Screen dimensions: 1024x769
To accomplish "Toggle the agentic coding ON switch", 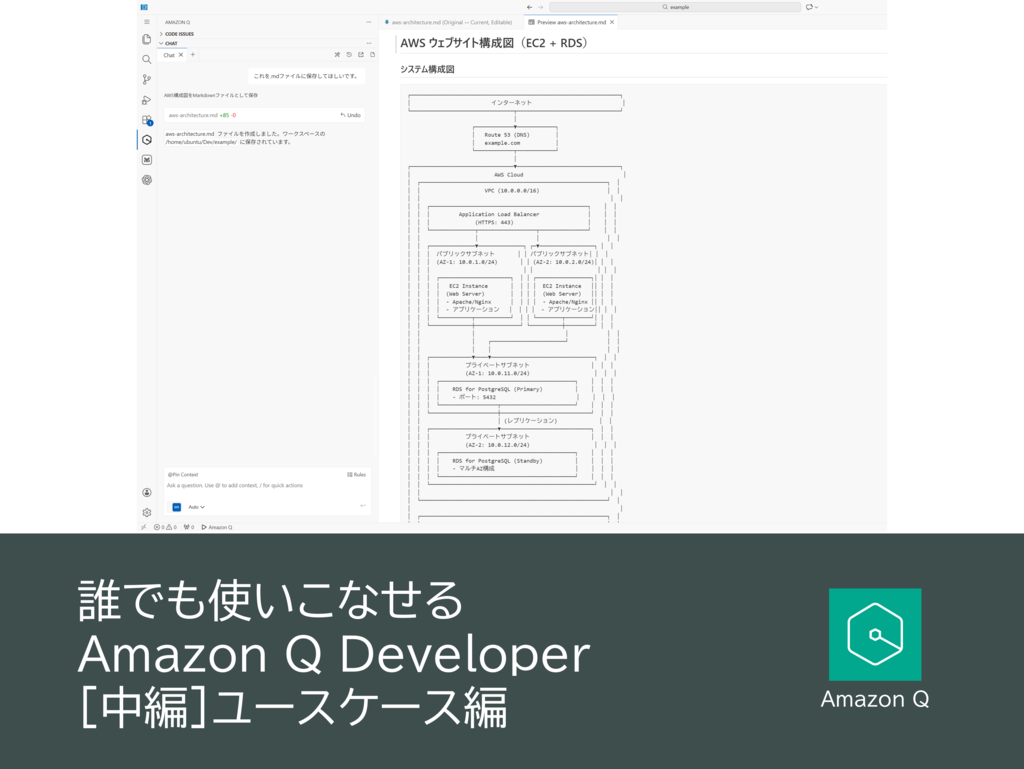I will click(177, 507).
